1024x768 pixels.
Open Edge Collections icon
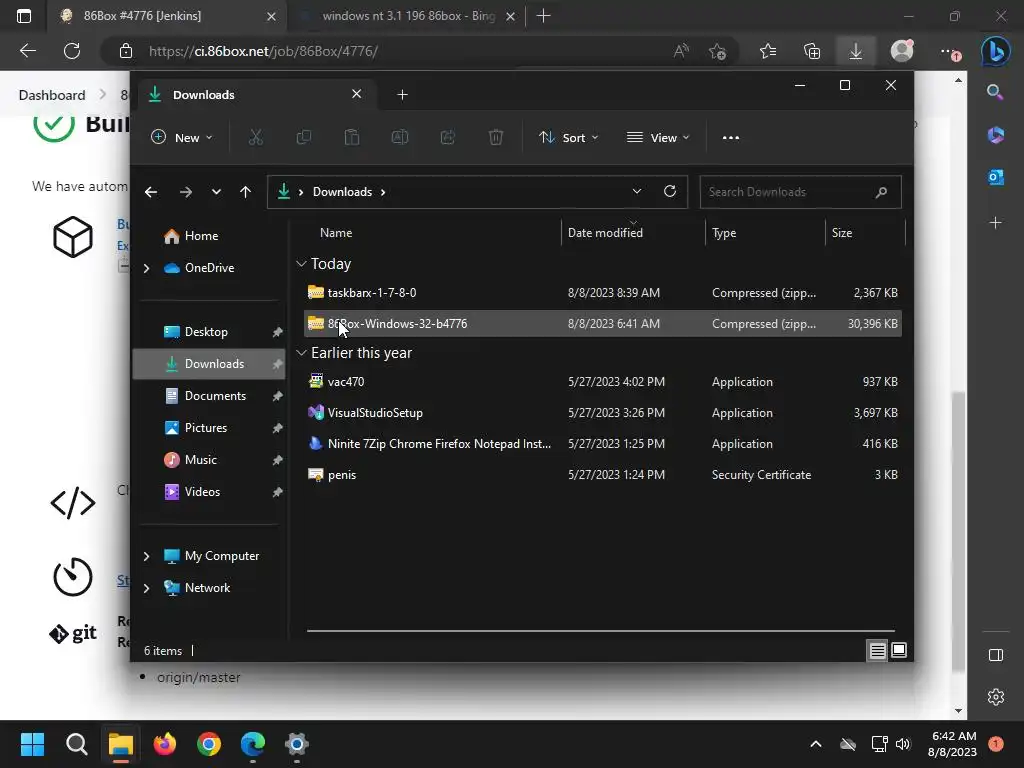coord(812,51)
